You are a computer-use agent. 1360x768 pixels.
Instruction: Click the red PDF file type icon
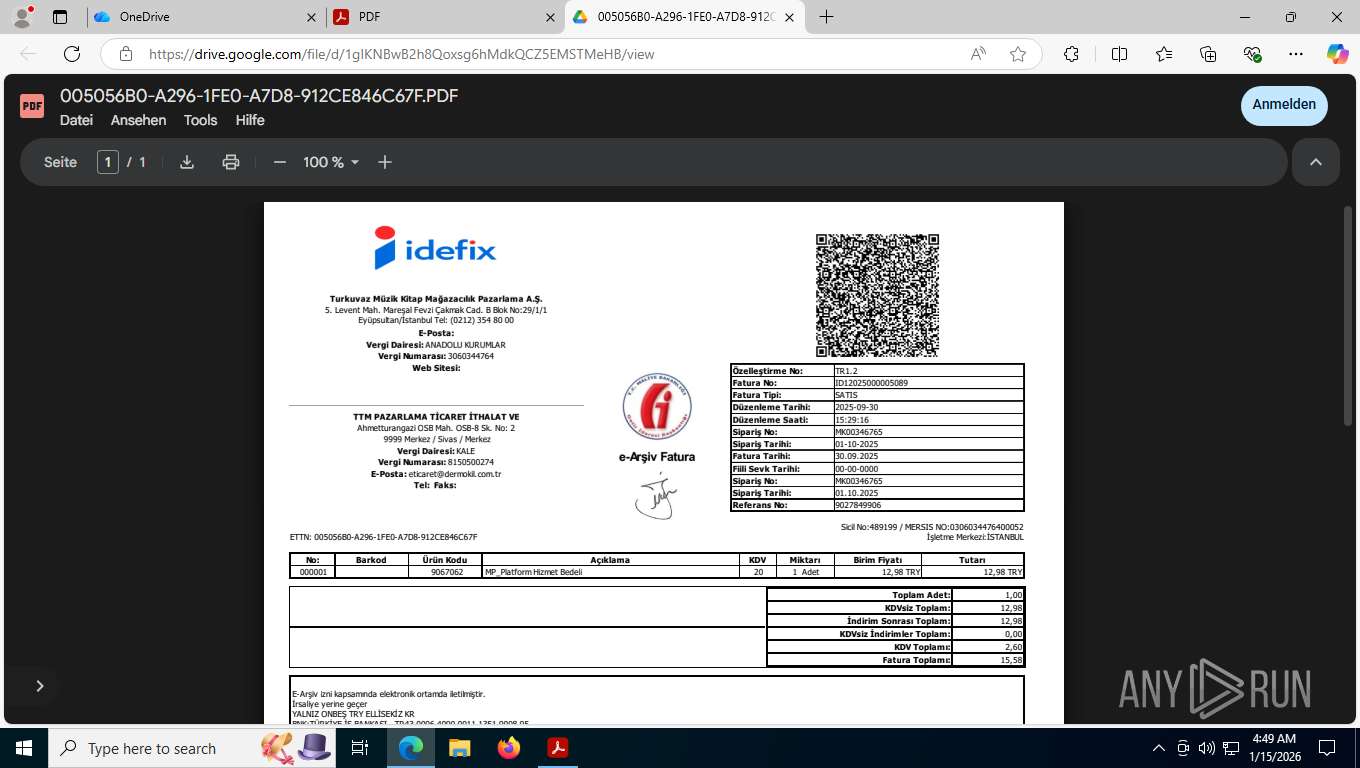[x=32, y=105]
